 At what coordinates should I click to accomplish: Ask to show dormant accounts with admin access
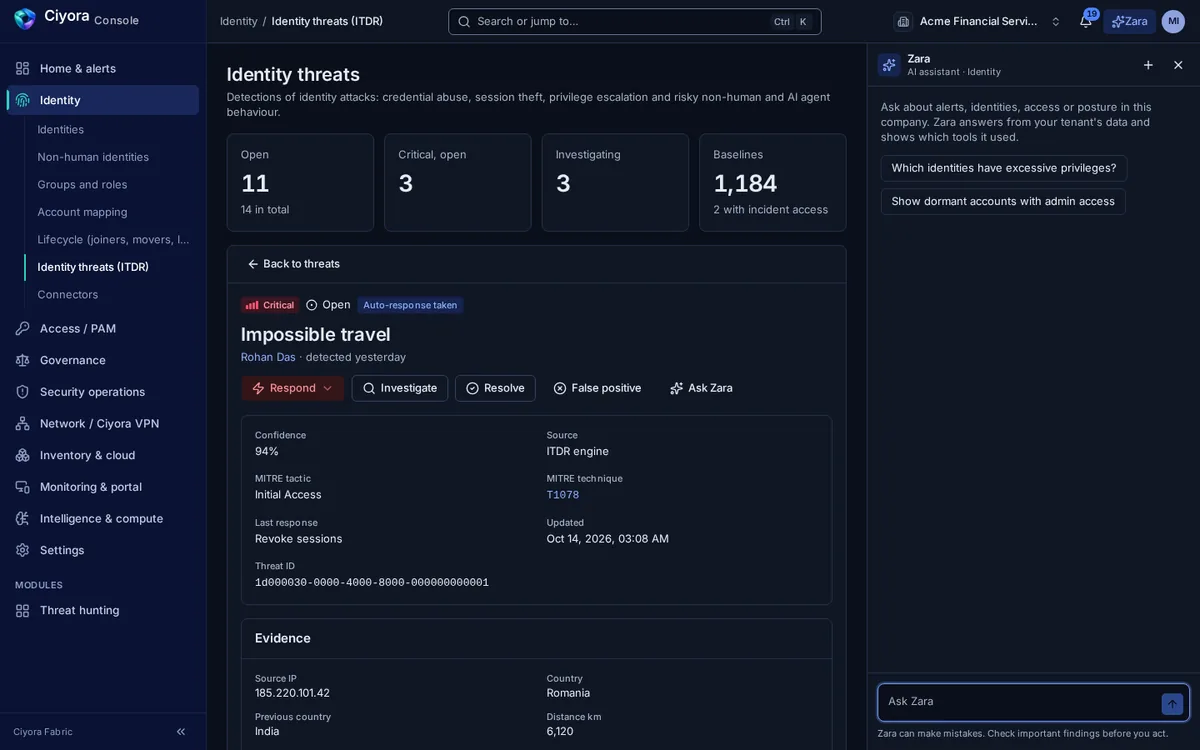click(x=1003, y=201)
